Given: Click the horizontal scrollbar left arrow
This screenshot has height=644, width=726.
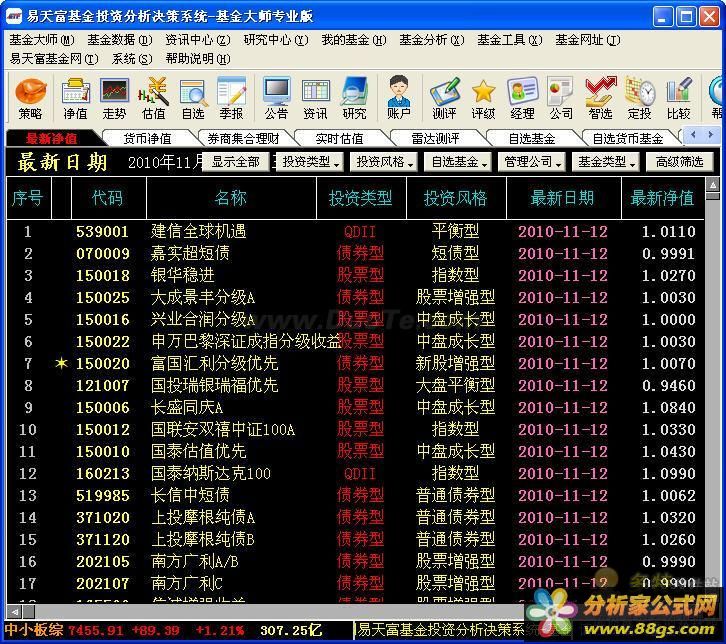Looking at the screenshot, I should point(15,612).
